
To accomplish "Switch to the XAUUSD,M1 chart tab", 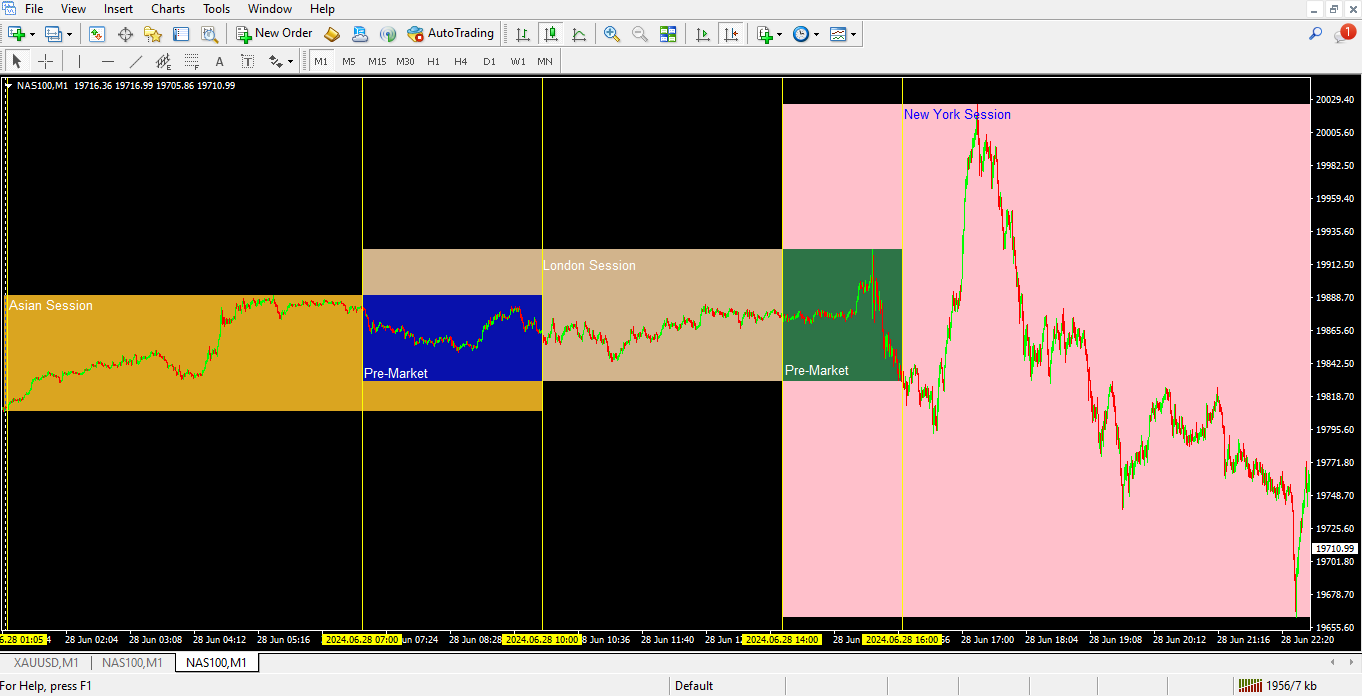I will [46, 662].
